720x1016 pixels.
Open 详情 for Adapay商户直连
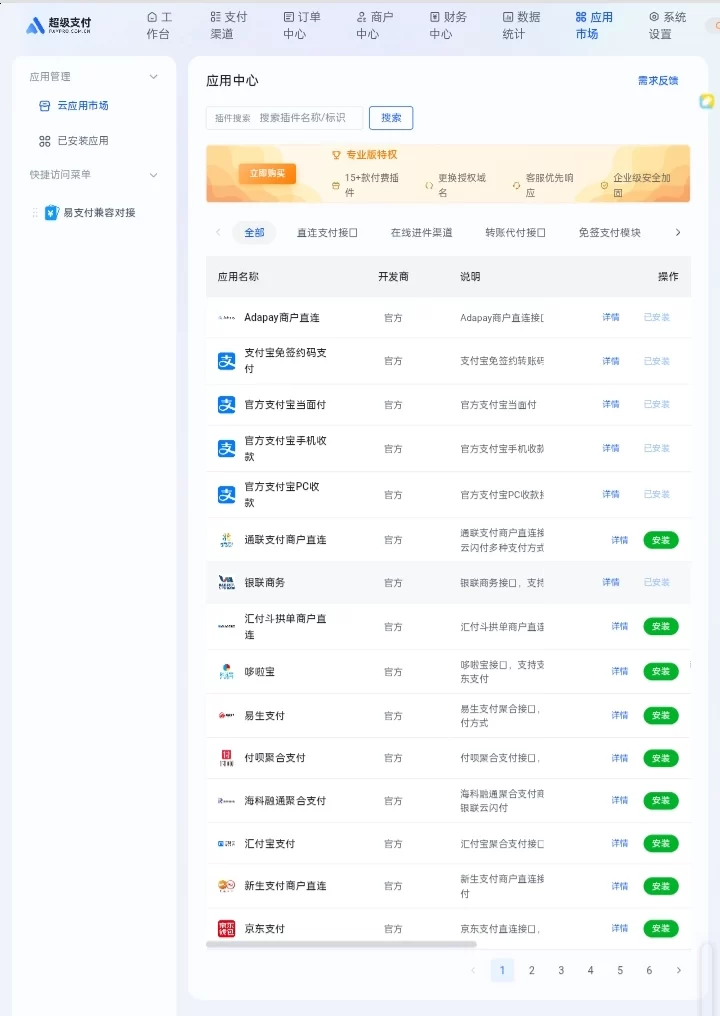point(610,318)
